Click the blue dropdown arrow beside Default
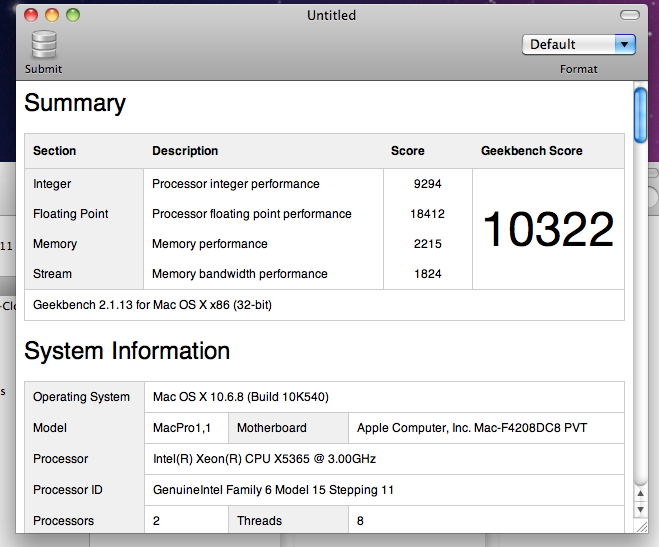659x547 pixels. [625, 45]
